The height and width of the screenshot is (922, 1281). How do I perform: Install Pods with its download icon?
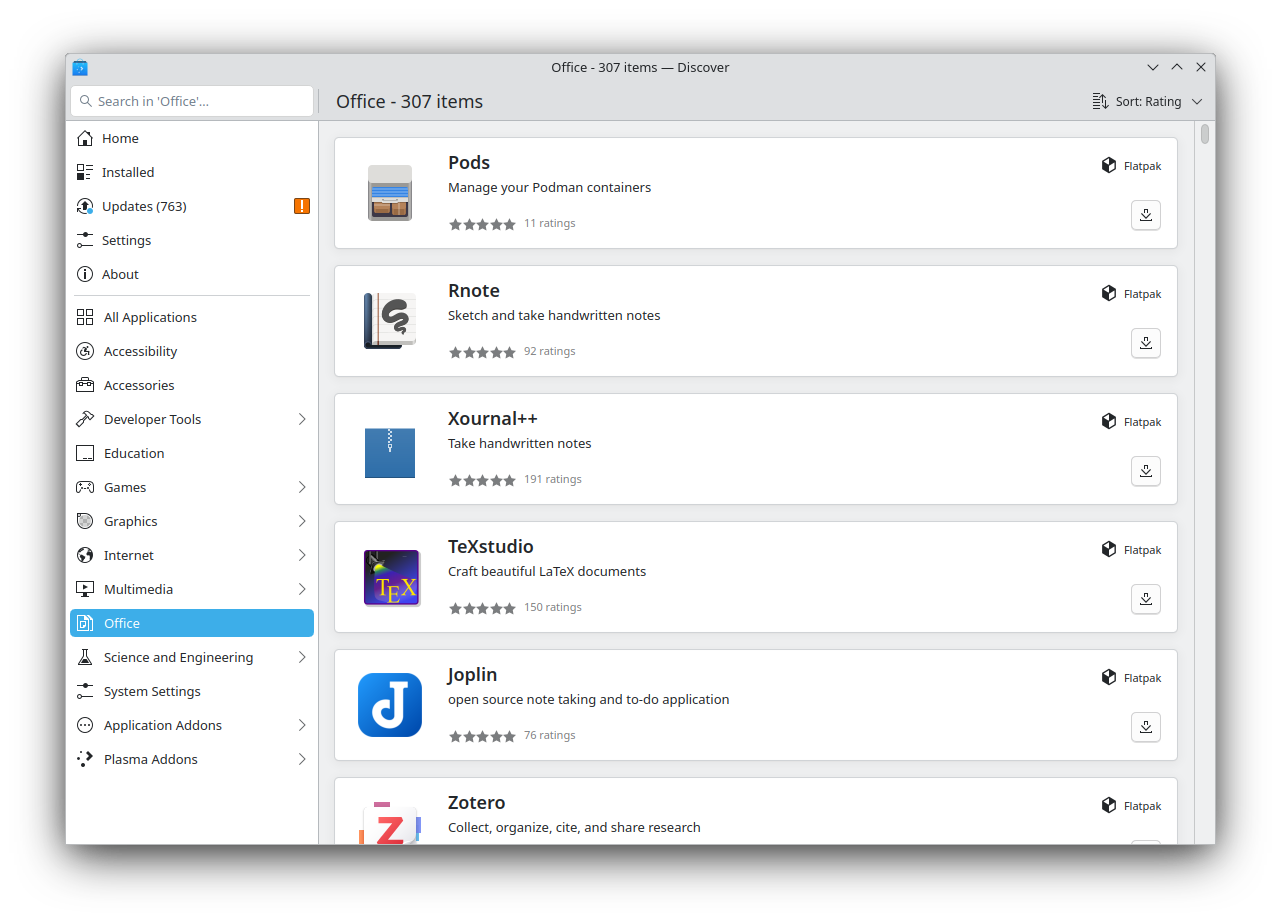tap(1146, 215)
